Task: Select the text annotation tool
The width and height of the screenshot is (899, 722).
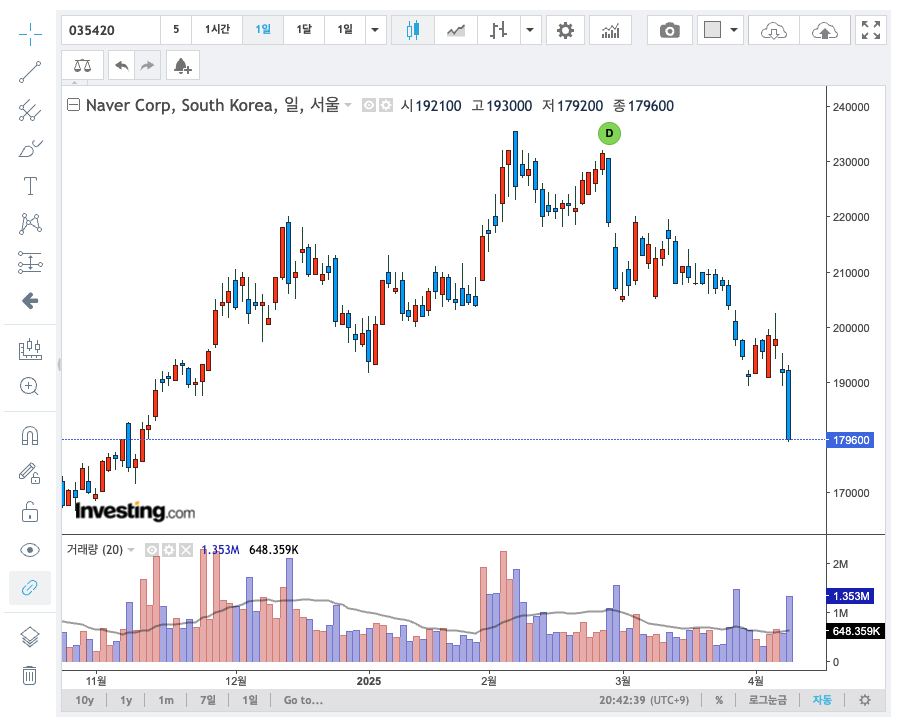Action: coord(30,186)
